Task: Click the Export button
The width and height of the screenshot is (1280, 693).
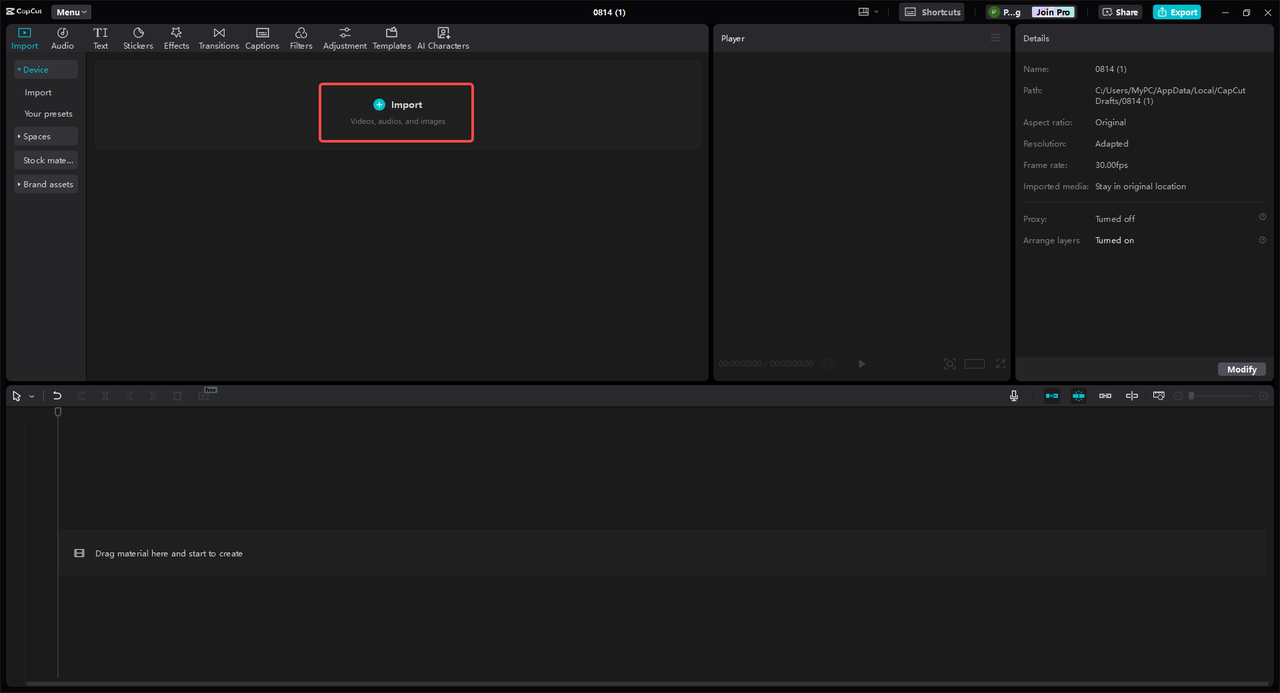Action: pyautogui.click(x=1177, y=12)
